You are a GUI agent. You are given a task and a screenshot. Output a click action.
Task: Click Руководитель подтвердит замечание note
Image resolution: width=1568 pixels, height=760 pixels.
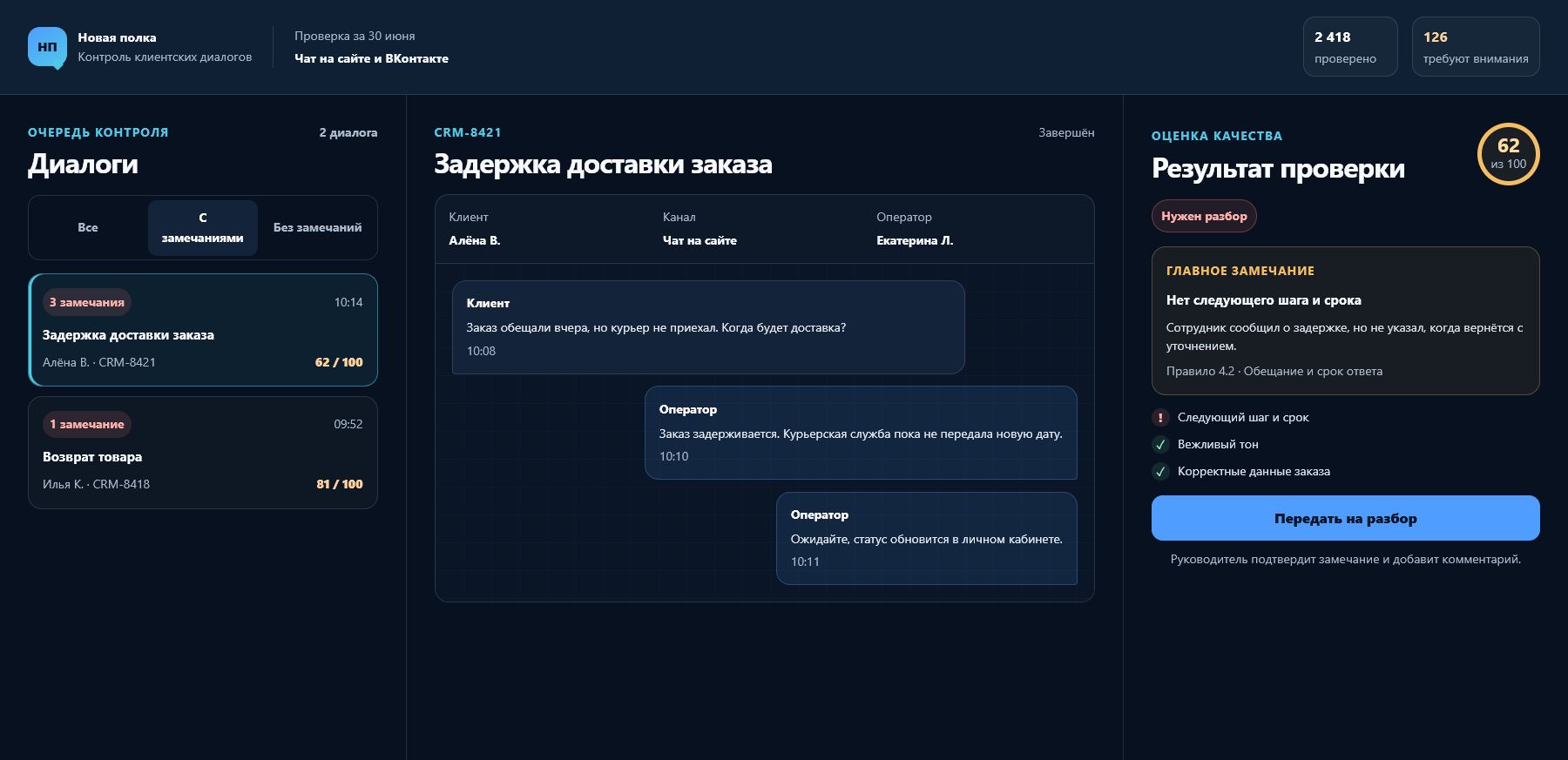1346,559
